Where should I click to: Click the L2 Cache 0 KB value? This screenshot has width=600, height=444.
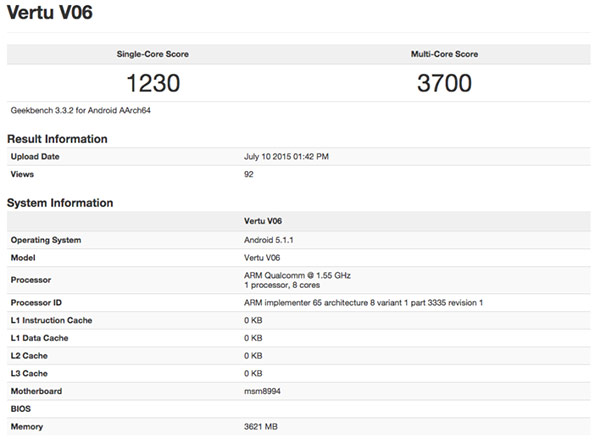pos(253,356)
